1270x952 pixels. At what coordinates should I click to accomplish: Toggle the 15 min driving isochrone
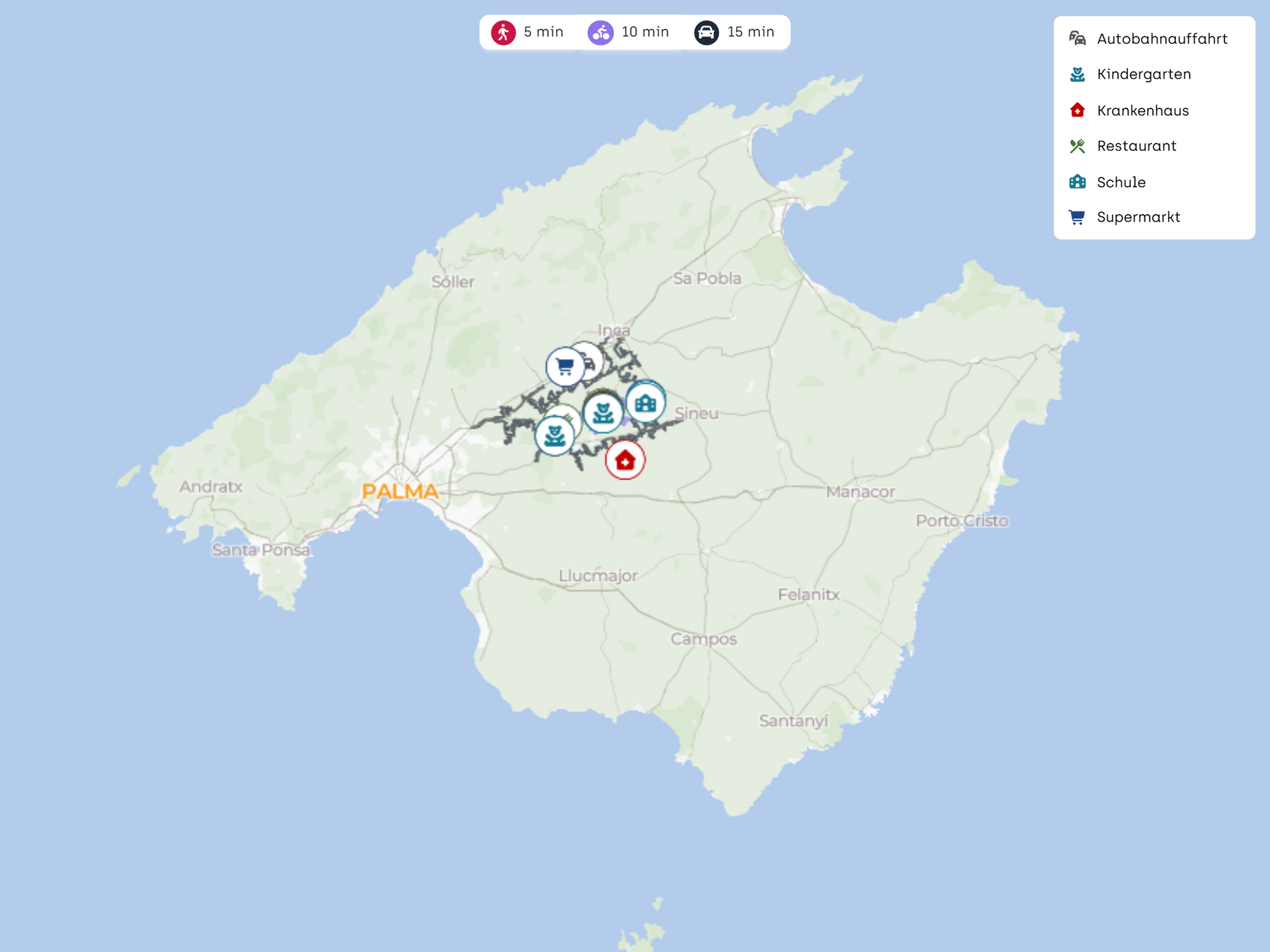coord(750,32)
